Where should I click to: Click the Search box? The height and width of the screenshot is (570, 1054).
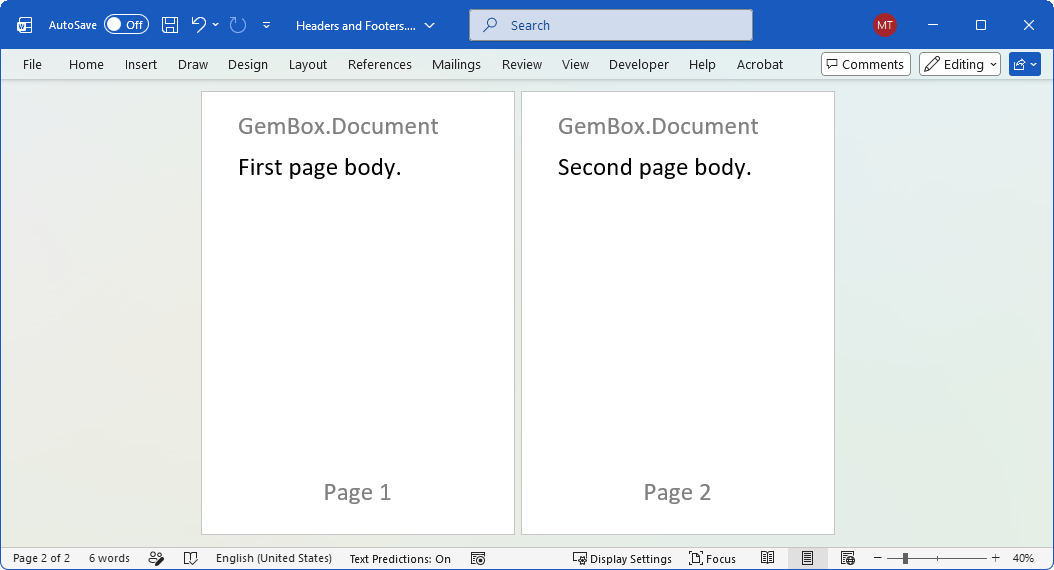[610, 25]
